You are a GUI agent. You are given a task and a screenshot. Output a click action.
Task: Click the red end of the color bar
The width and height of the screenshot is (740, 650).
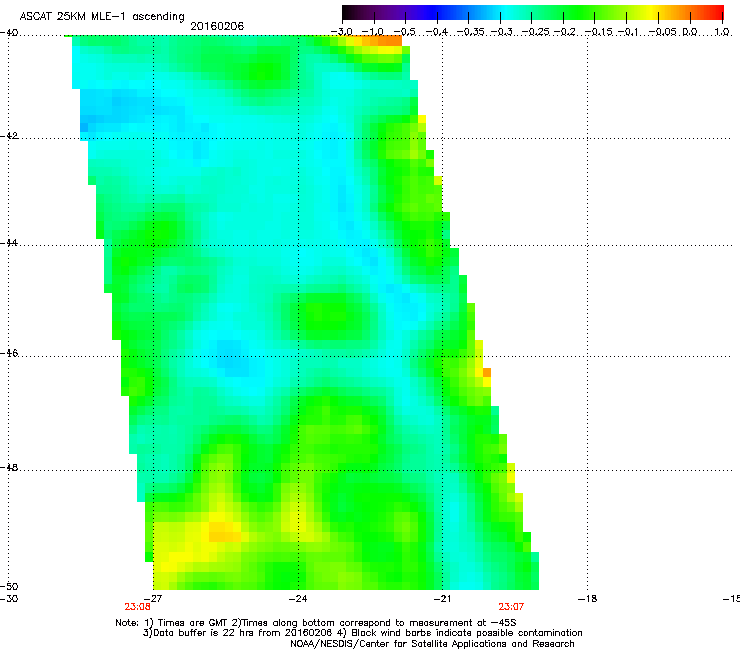coord(718,13)
